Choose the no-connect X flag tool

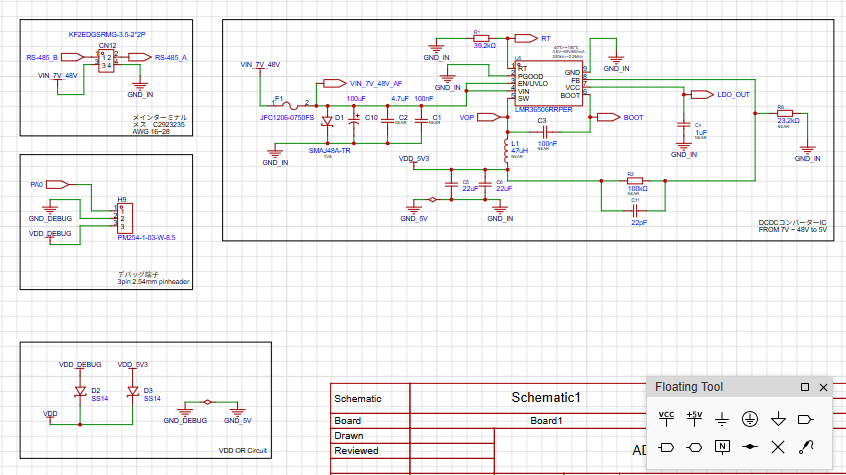(x=778, y=446)
